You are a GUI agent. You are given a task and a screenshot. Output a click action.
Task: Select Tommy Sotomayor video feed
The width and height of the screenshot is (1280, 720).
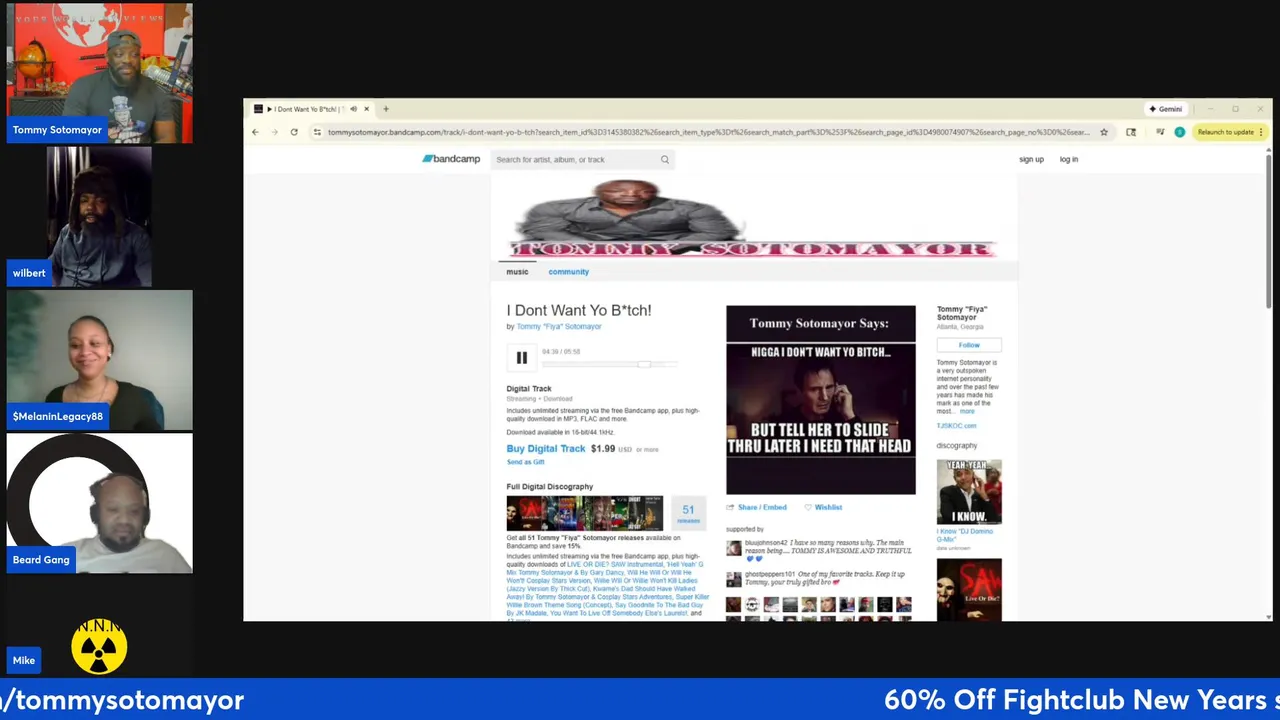(x=100, y=72)
